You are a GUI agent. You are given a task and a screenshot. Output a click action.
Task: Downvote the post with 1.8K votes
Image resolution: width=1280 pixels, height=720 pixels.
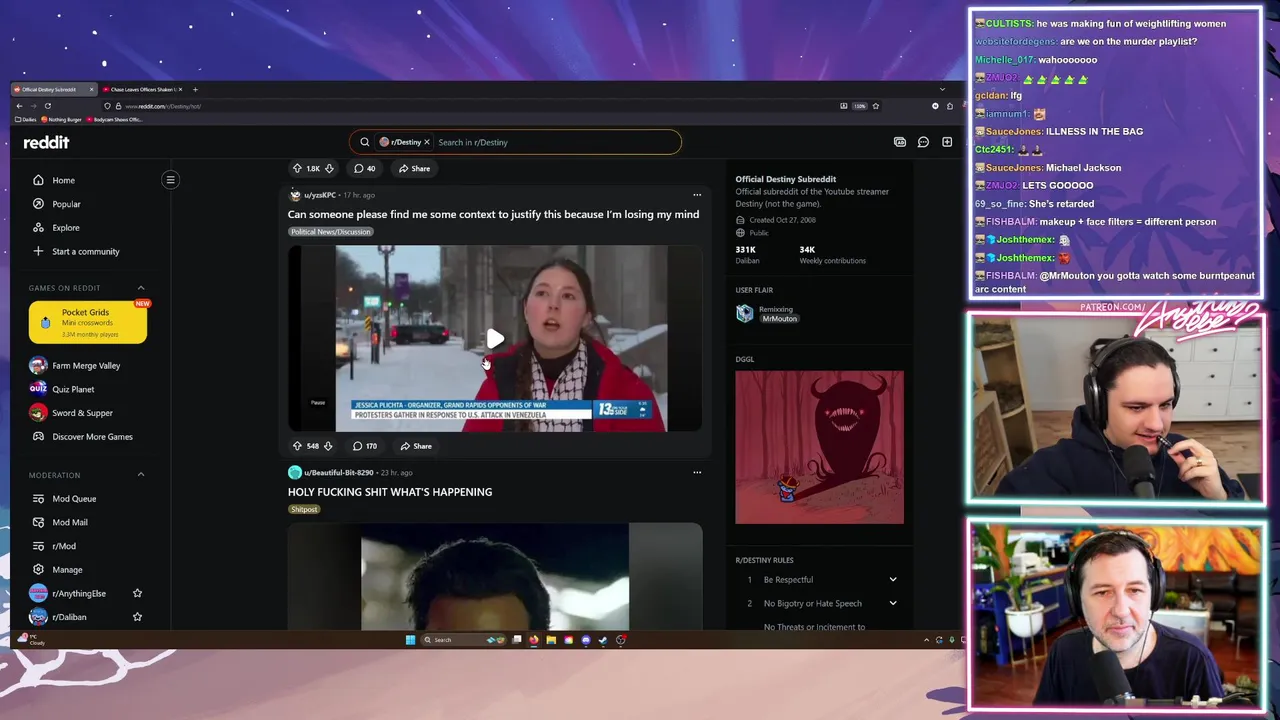(329, 168)
